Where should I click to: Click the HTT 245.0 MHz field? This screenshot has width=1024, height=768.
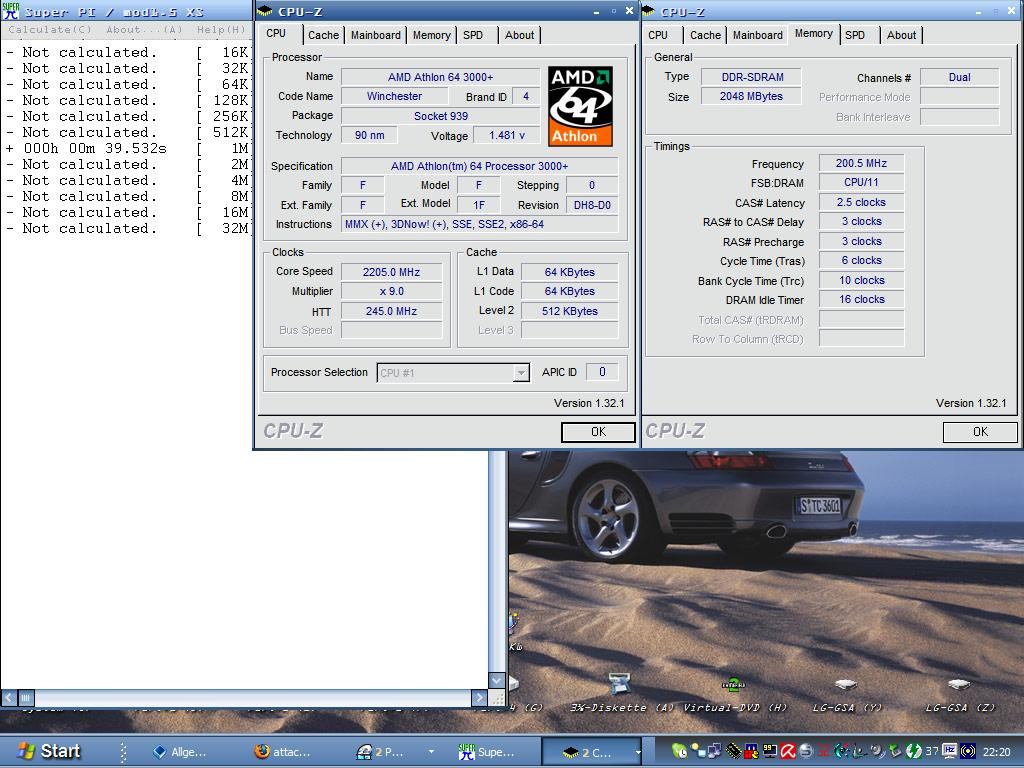(391, 311)
